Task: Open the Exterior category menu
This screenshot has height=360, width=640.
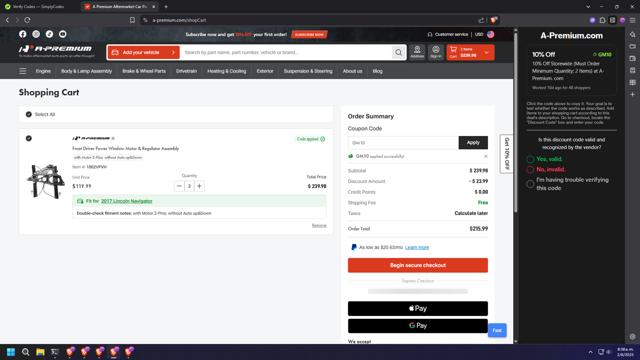Action: pos(264,71)
